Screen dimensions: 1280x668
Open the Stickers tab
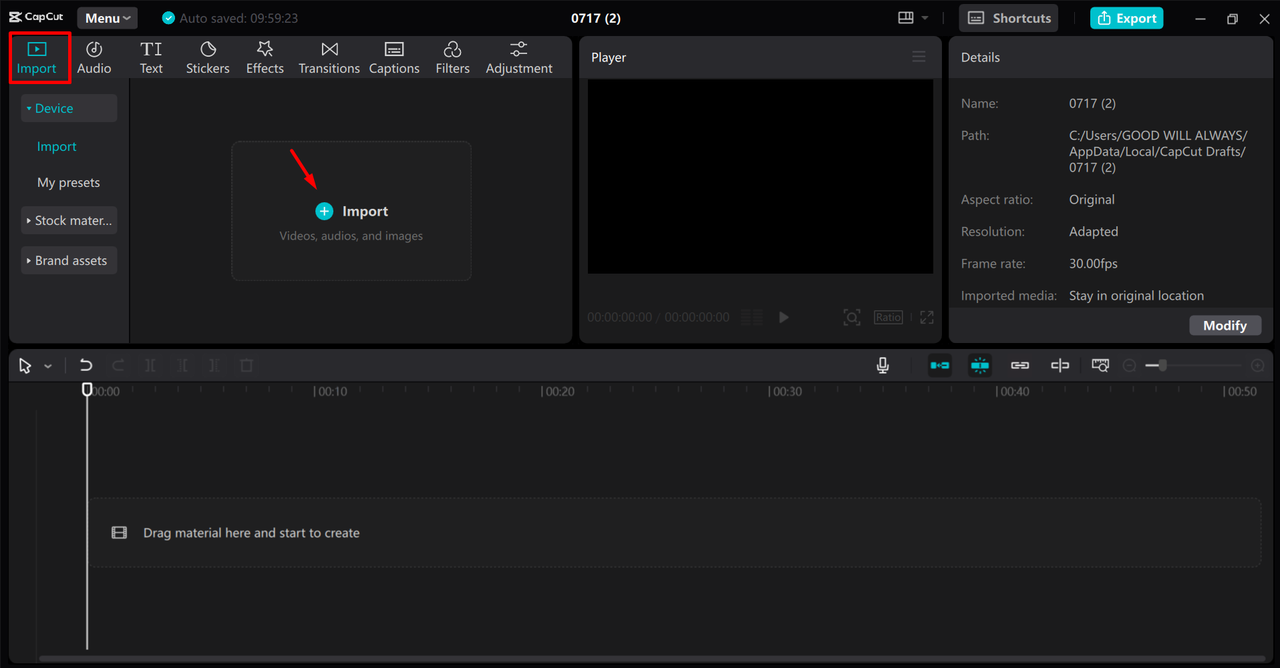[x=208, y=58]
